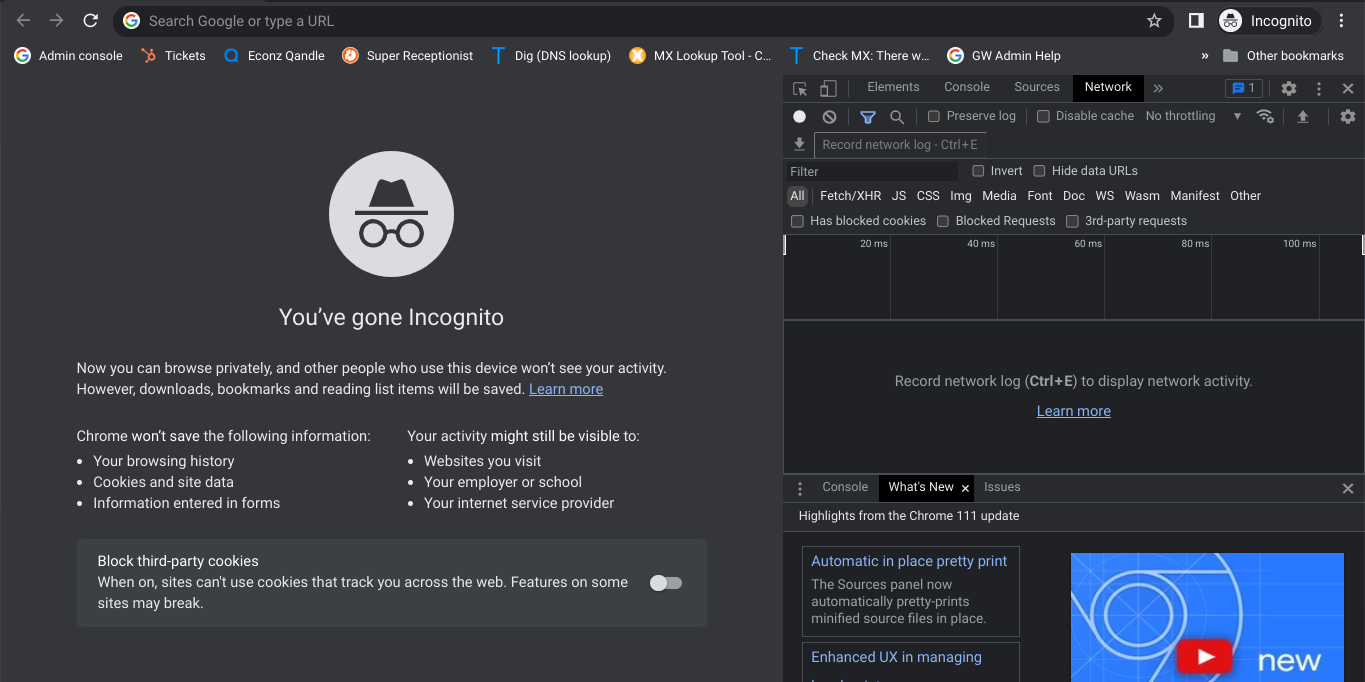Open Check MX bookmark

(x=859, y=56)
